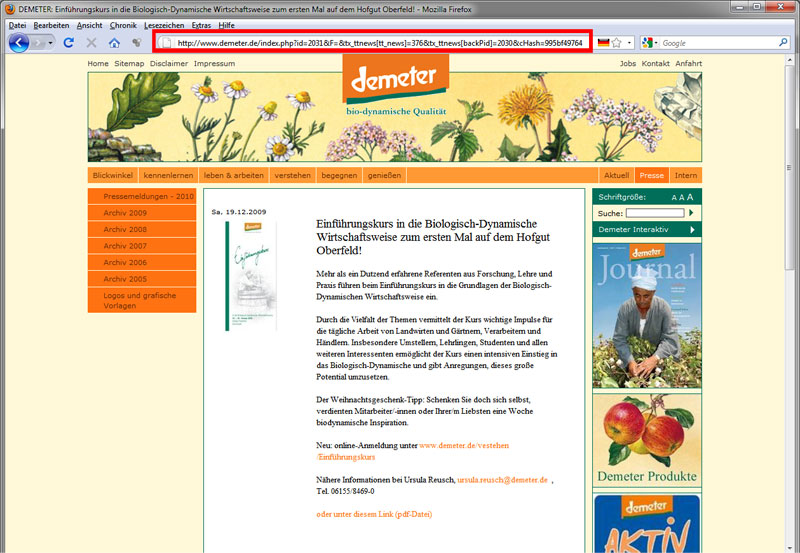Open the Chronik menu

[x=123, y=25]
